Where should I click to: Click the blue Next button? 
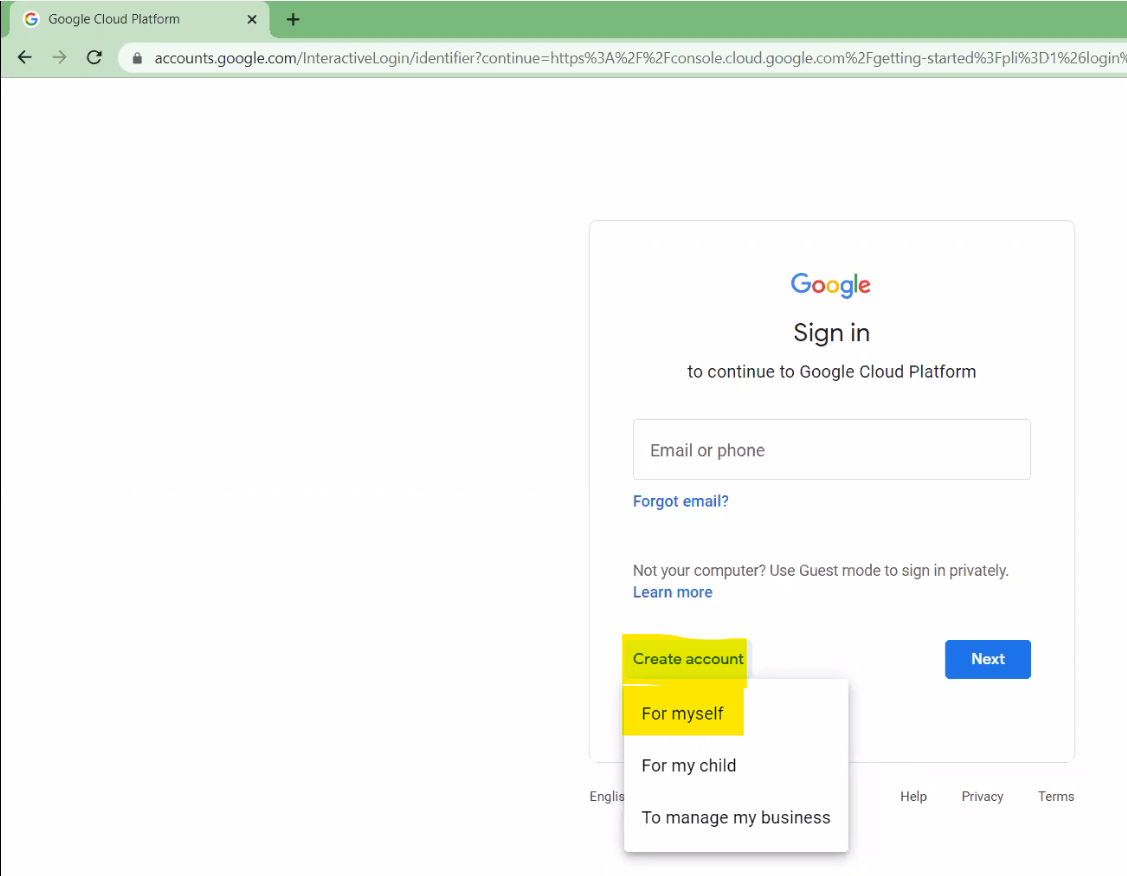tap(988, 659)
